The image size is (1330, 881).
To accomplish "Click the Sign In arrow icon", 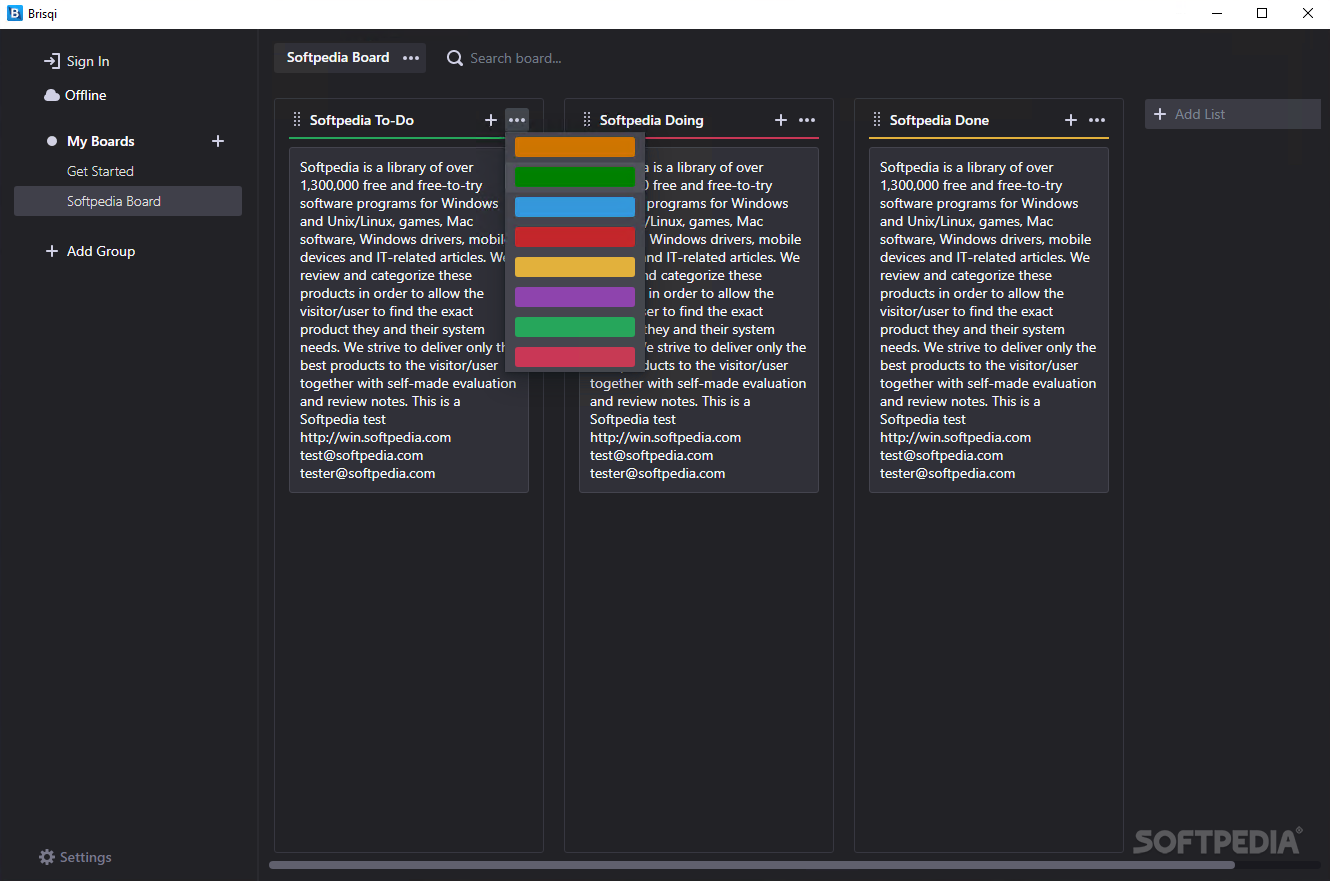I will point(52,61).
